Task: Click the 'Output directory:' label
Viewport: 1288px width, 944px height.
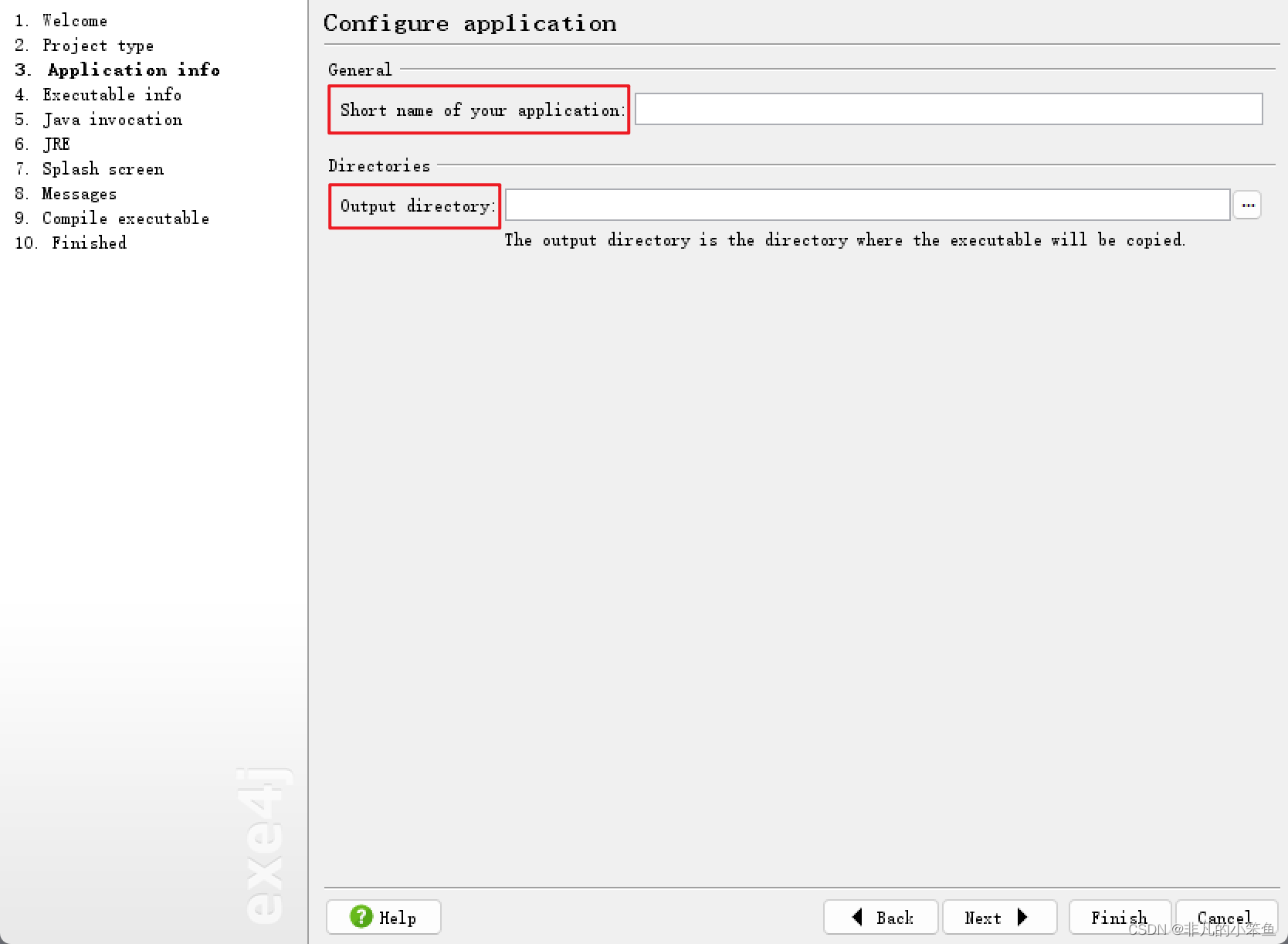Action: pos(418,206)
